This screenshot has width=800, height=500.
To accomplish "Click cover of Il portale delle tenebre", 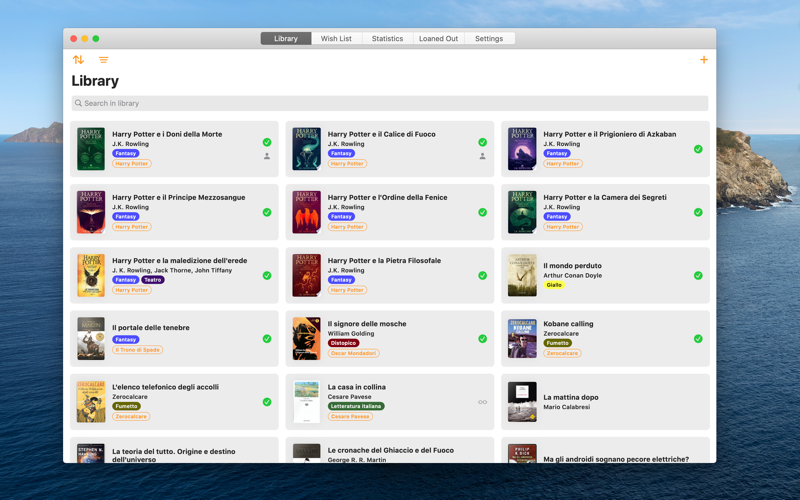I will click(91, 339).
